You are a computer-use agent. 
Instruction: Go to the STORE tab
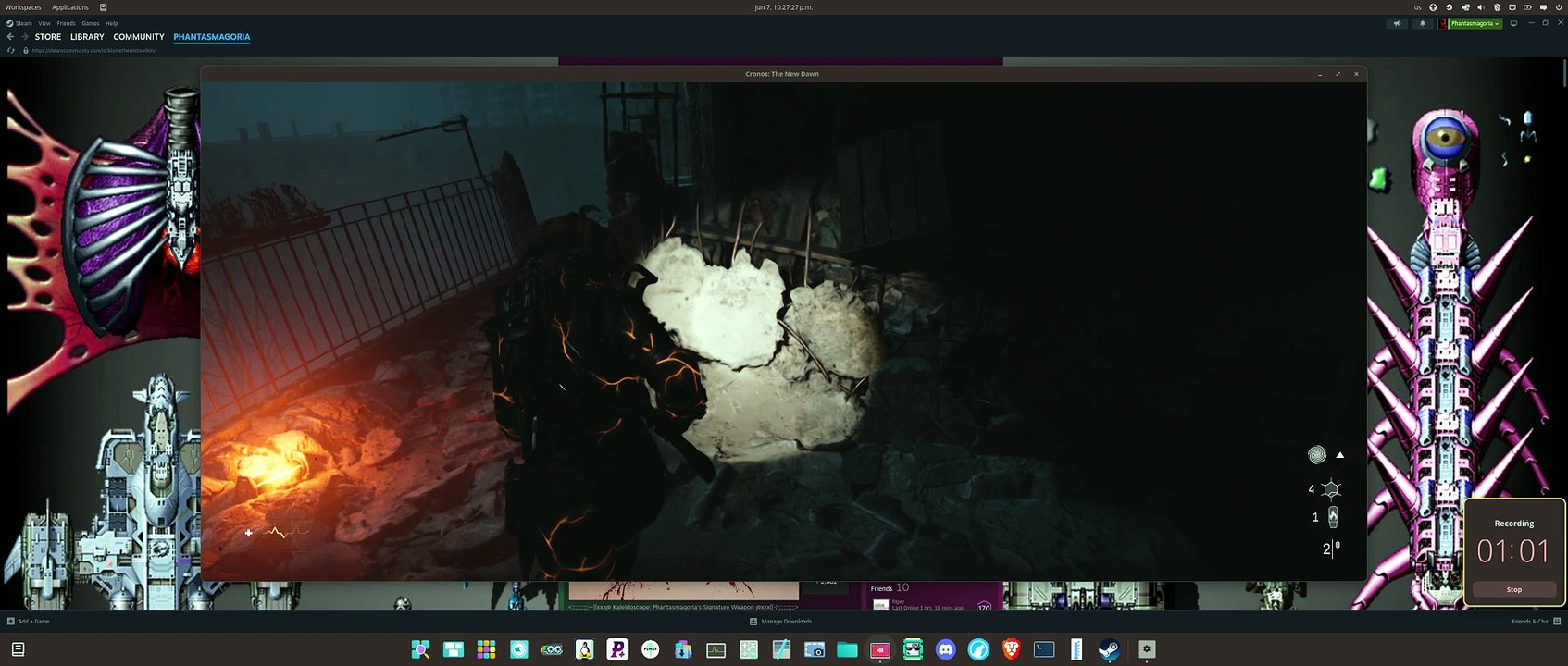point(48,37)
